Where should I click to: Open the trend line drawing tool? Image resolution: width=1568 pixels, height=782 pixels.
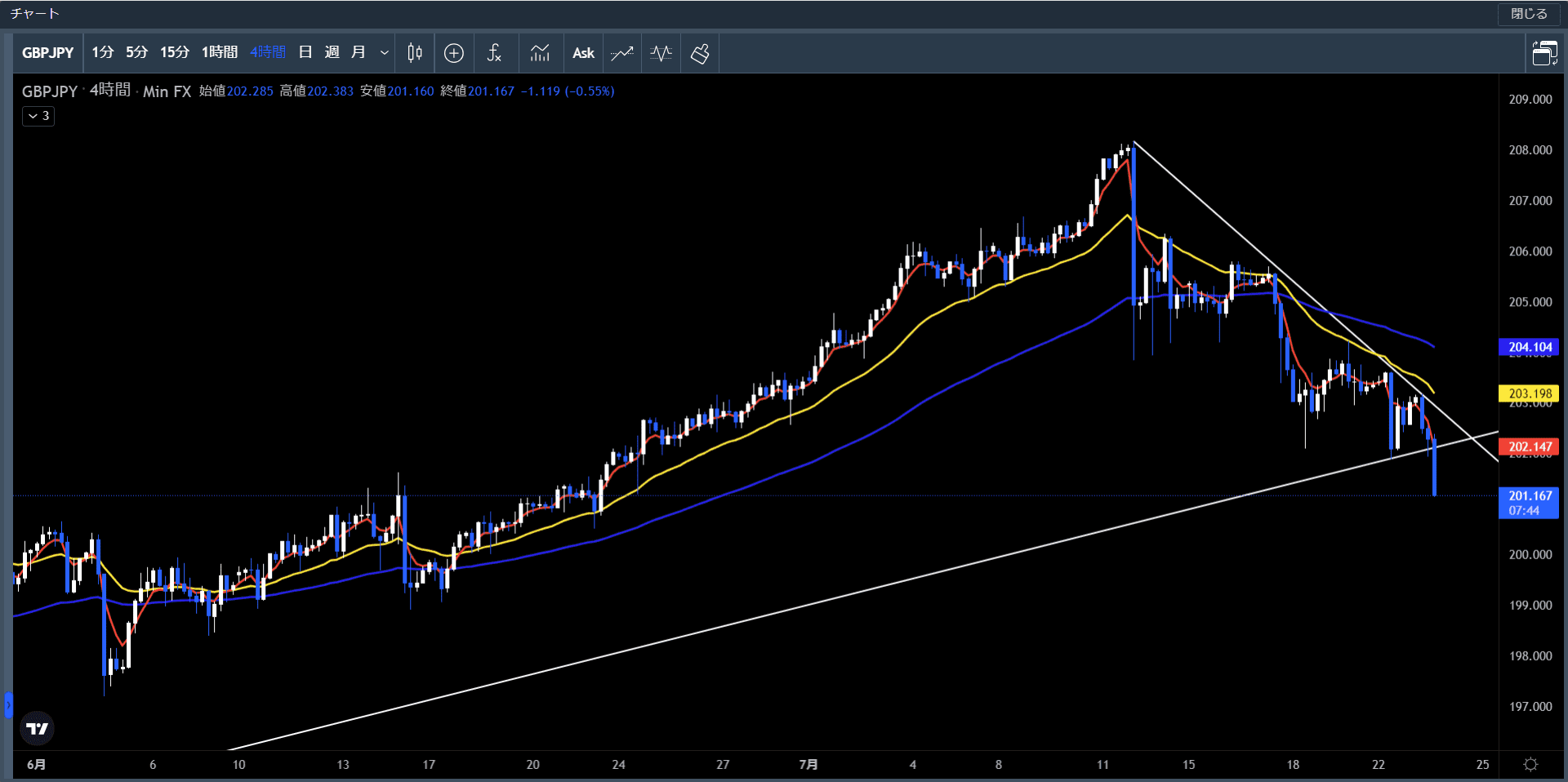622,53
